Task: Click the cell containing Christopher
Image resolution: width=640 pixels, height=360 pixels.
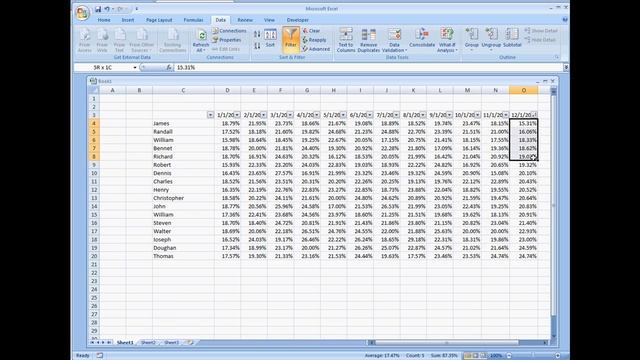Action: click(x=183, y=198)
